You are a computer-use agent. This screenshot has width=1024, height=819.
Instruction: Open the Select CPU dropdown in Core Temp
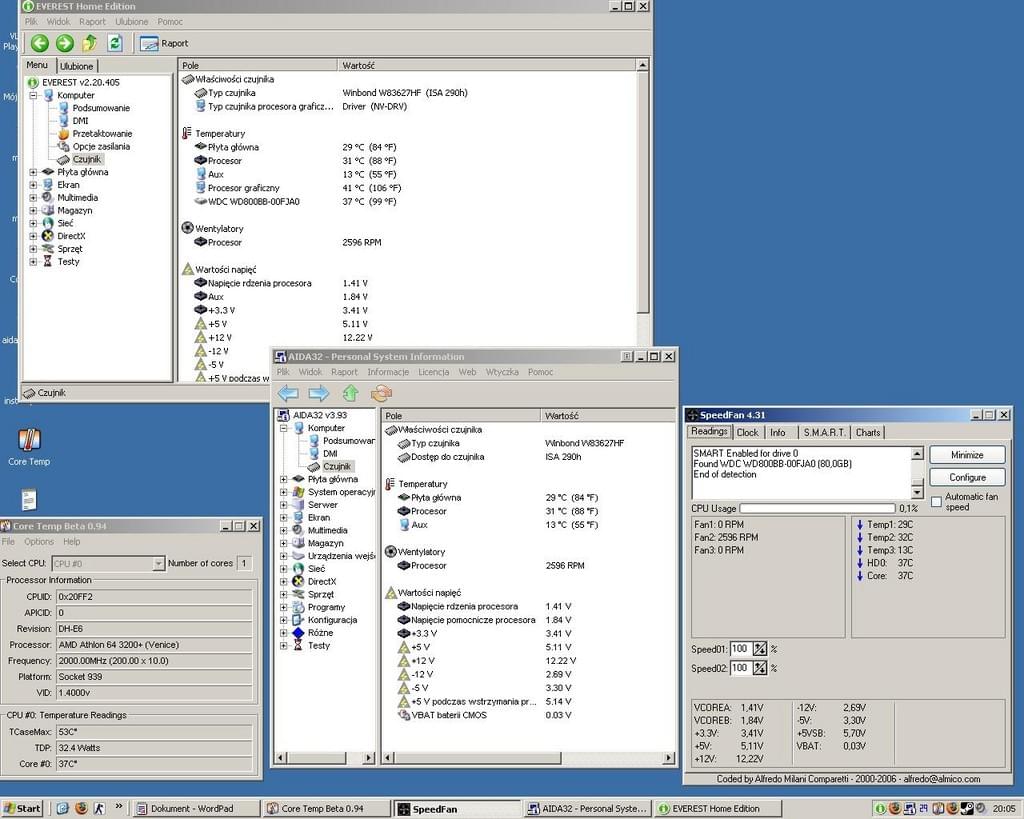click(158, 564)
